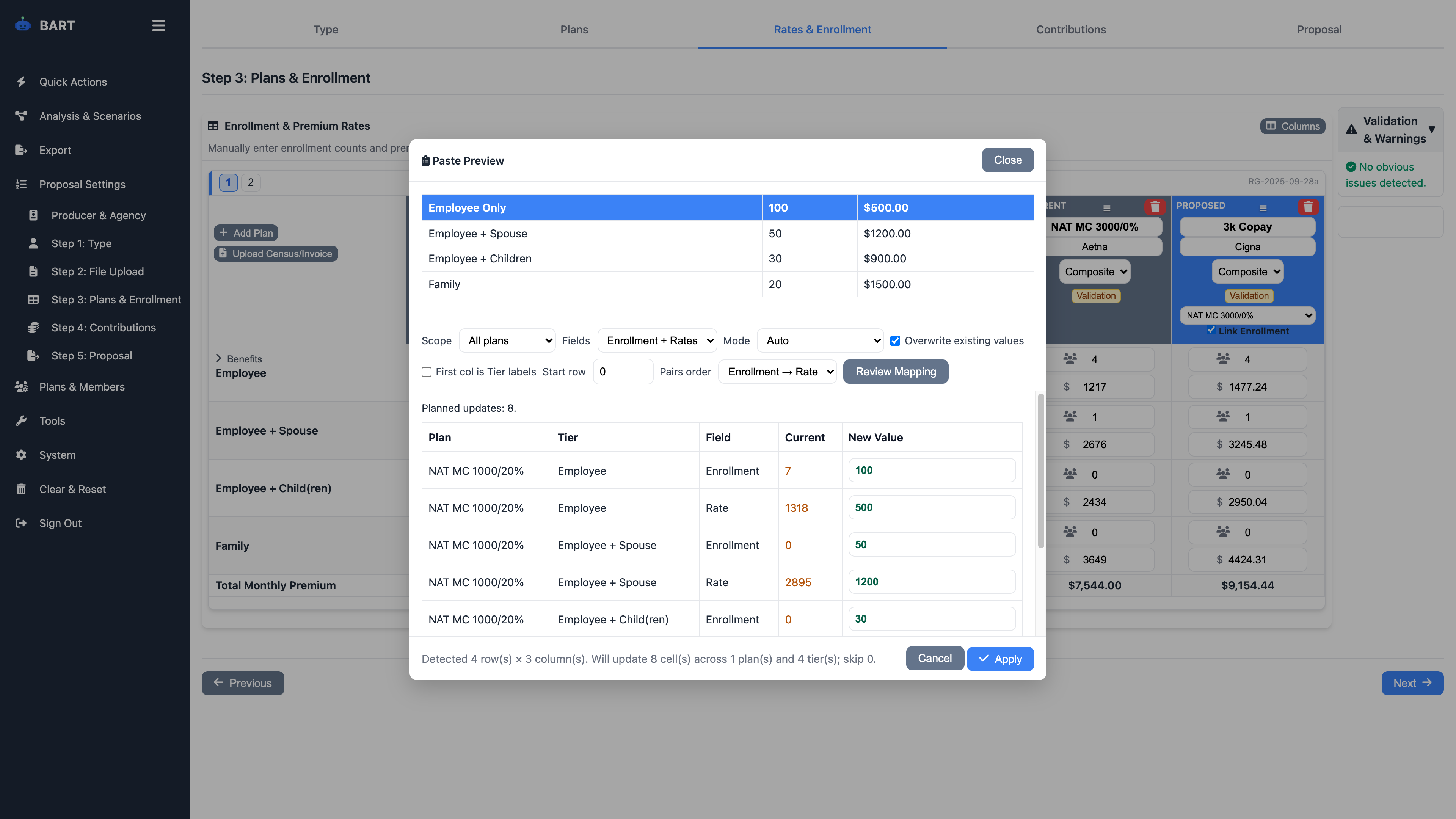Delete the PROPOSED plan via trash icon
1456x819 pixels.
click(1309, 207)
